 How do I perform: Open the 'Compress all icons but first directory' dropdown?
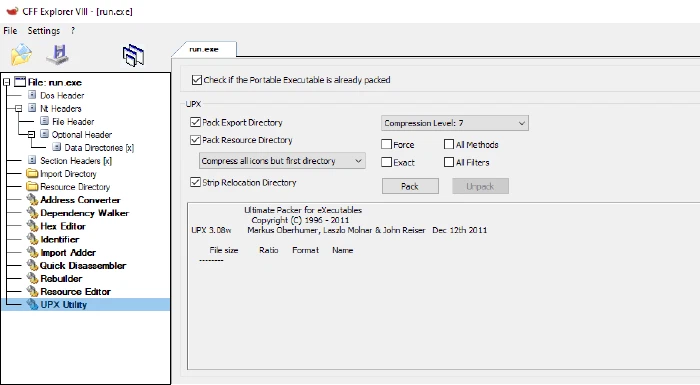pyautogui.click(x=282, y=161)
